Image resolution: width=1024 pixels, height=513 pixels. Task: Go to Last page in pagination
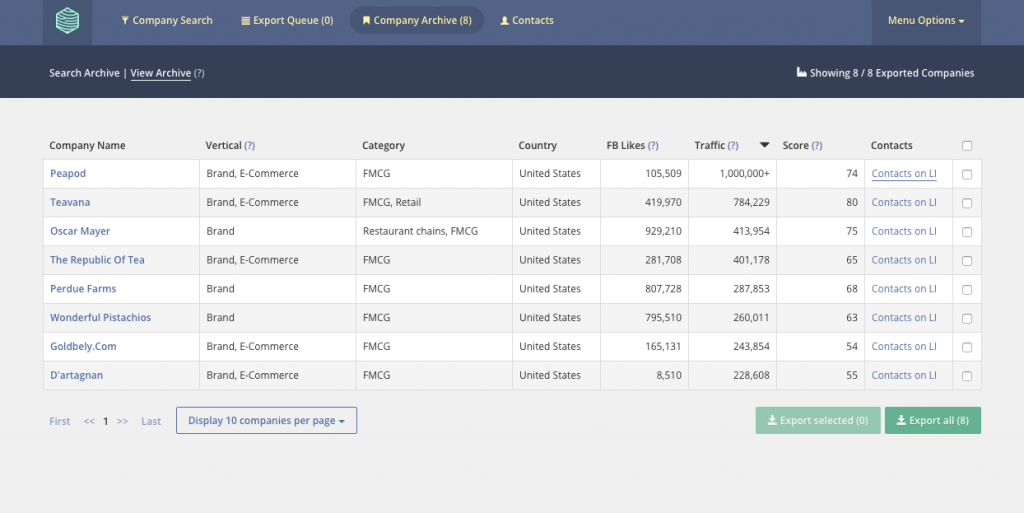[x=151, y=421]
